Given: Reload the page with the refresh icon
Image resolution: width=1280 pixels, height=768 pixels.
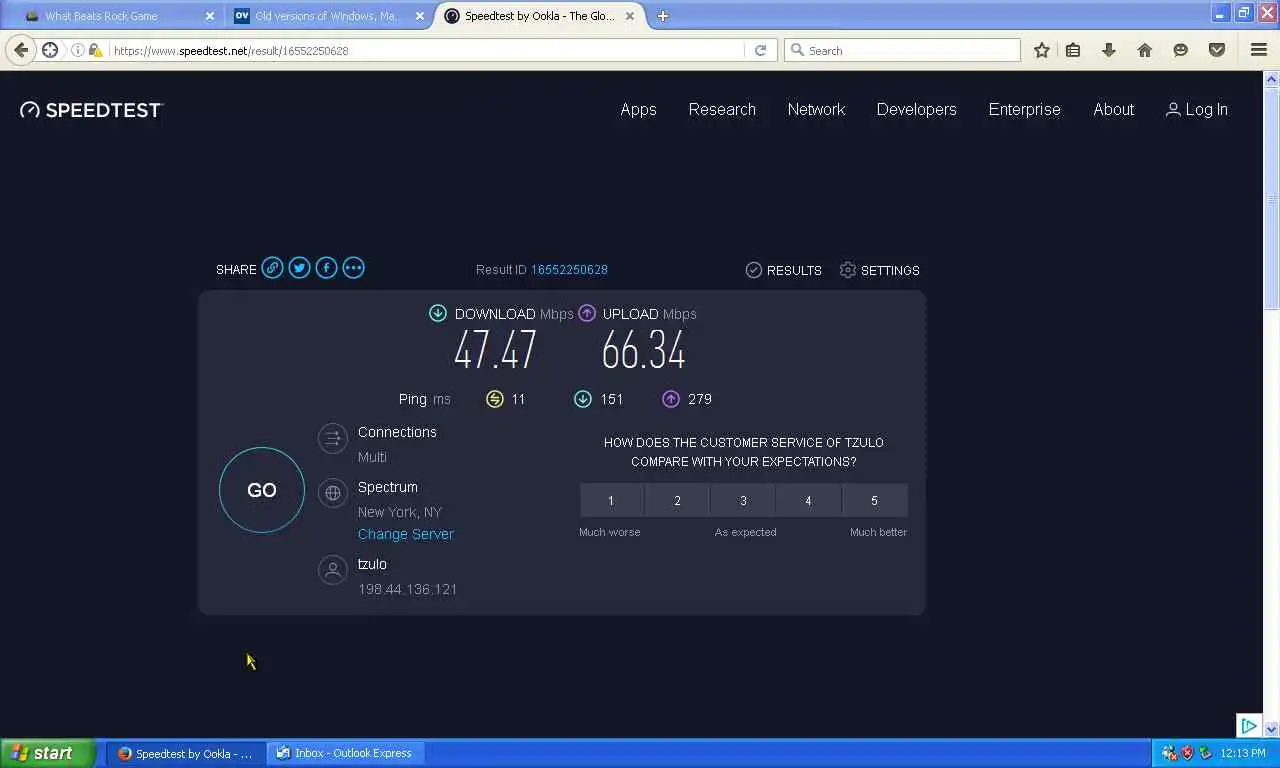Looking at the screenshot, I should pos(760,50).
